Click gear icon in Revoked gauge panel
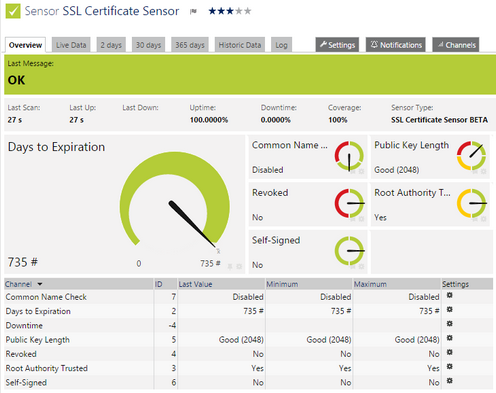 (361, 219)
